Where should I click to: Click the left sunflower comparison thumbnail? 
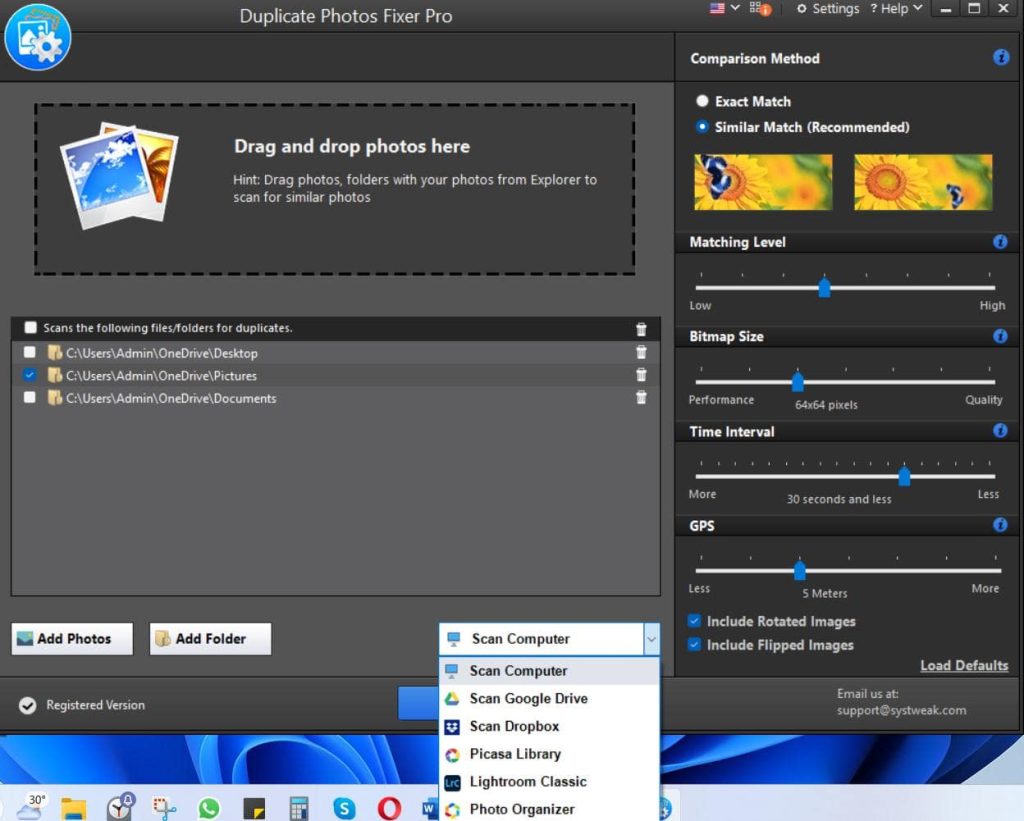click(763, 182)
